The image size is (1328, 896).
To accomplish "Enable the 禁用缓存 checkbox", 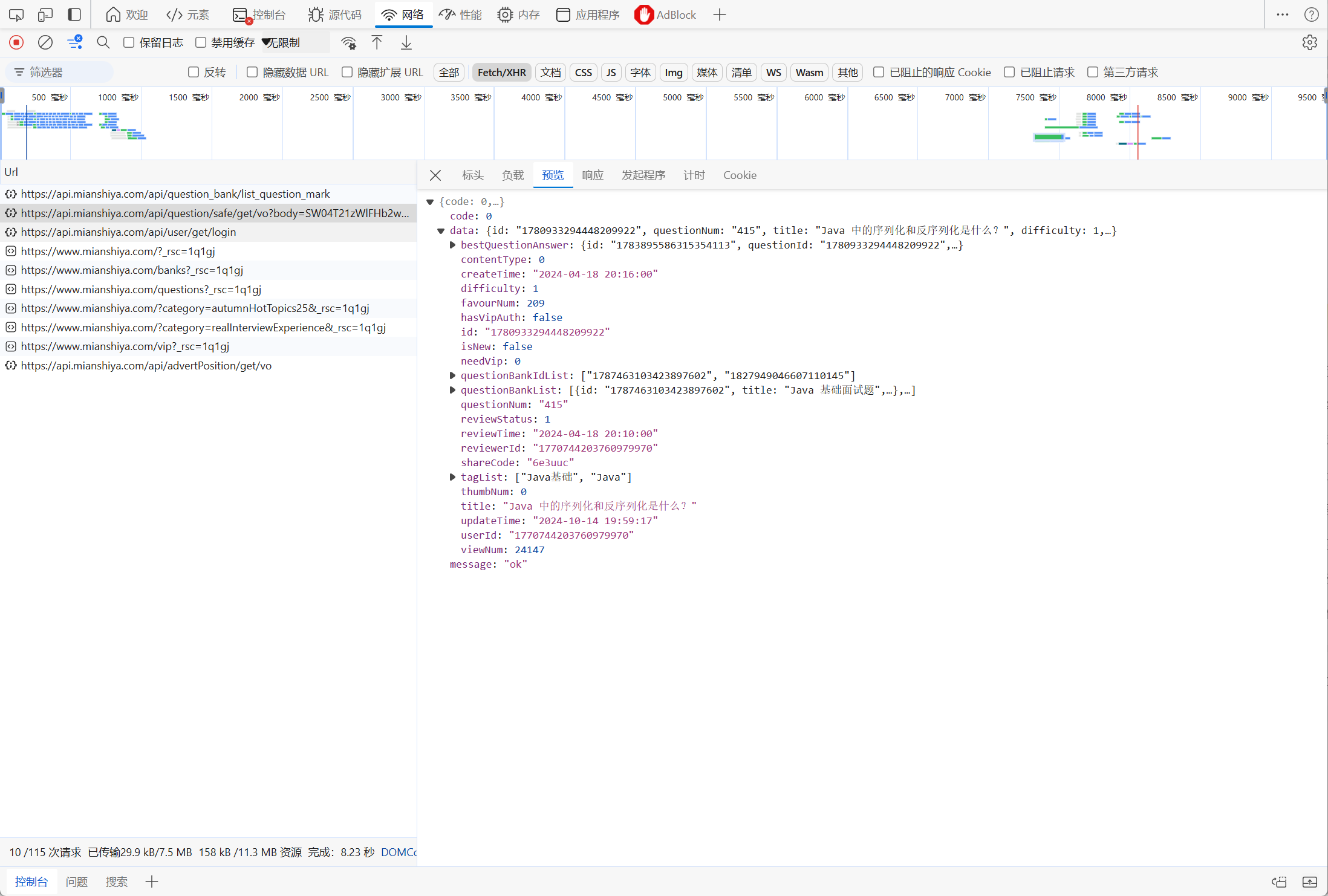I will [x=201, y=42].
